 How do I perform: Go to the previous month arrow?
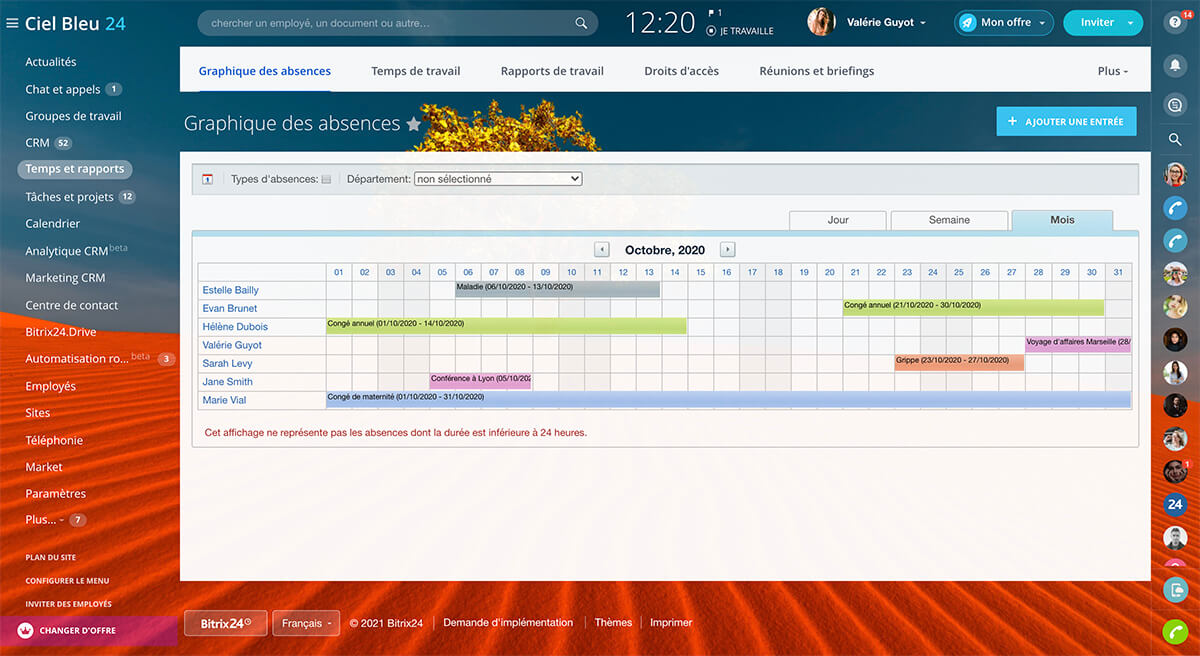point(601,249)
